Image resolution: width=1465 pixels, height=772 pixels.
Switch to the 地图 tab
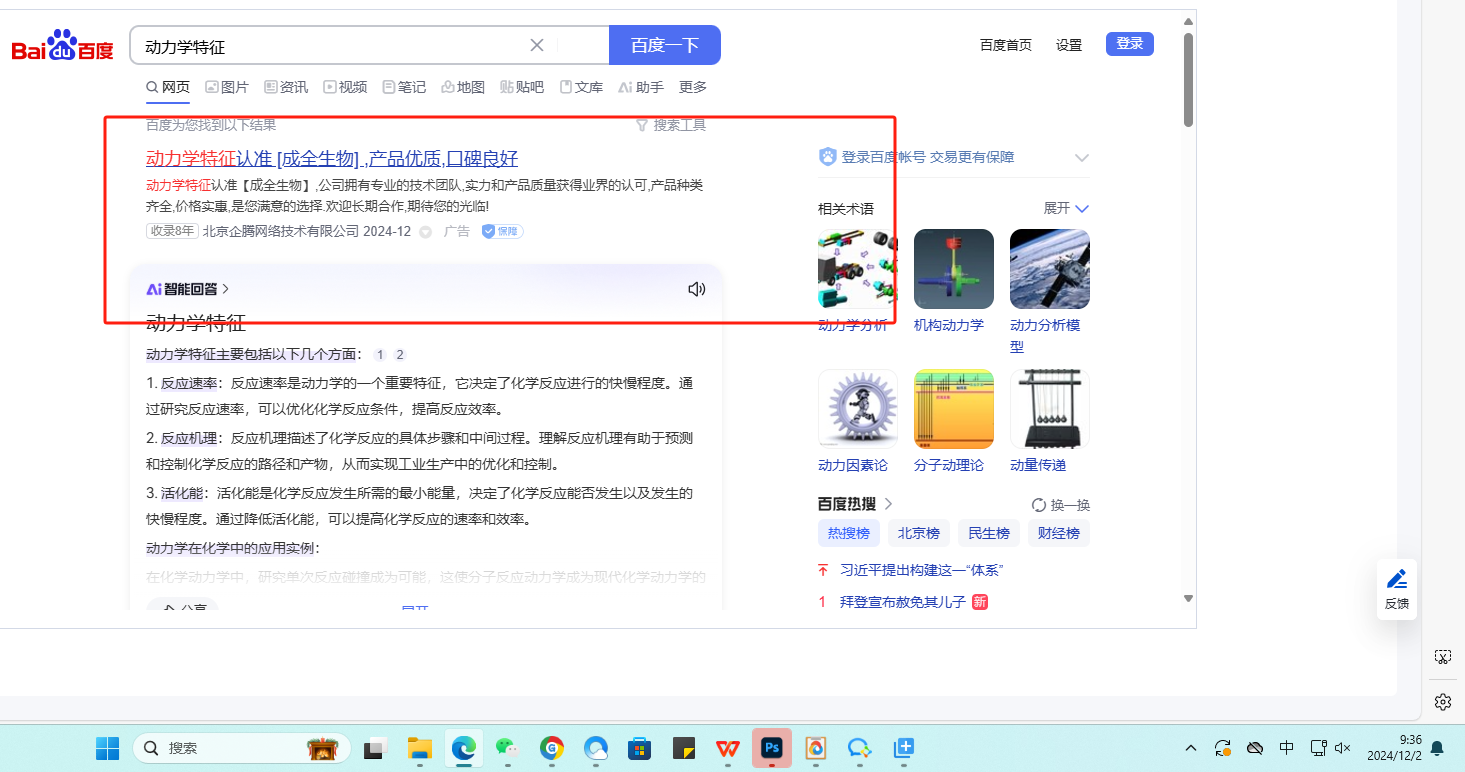coord(463,87)
